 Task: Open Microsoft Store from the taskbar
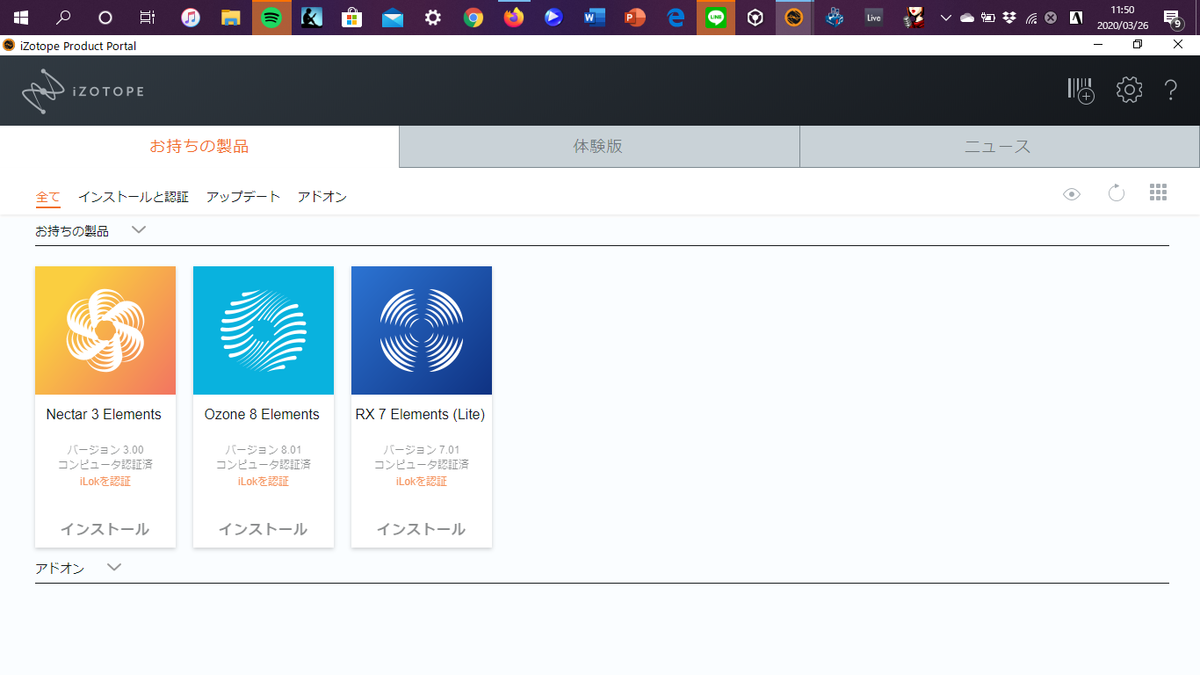pyautogui.click(x=352, y=17)
